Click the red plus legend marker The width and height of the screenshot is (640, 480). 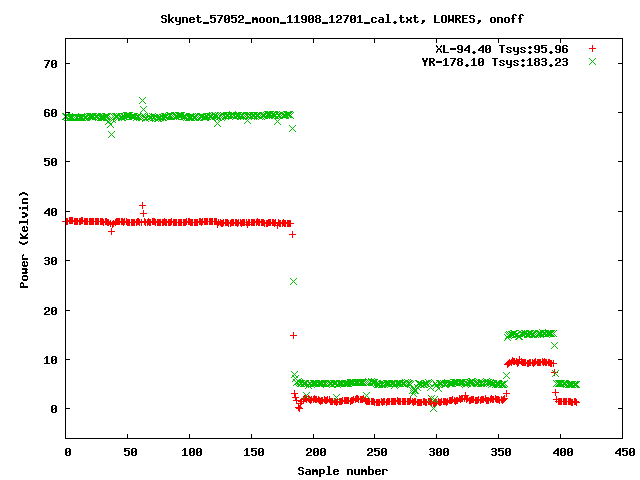point(592,49)
